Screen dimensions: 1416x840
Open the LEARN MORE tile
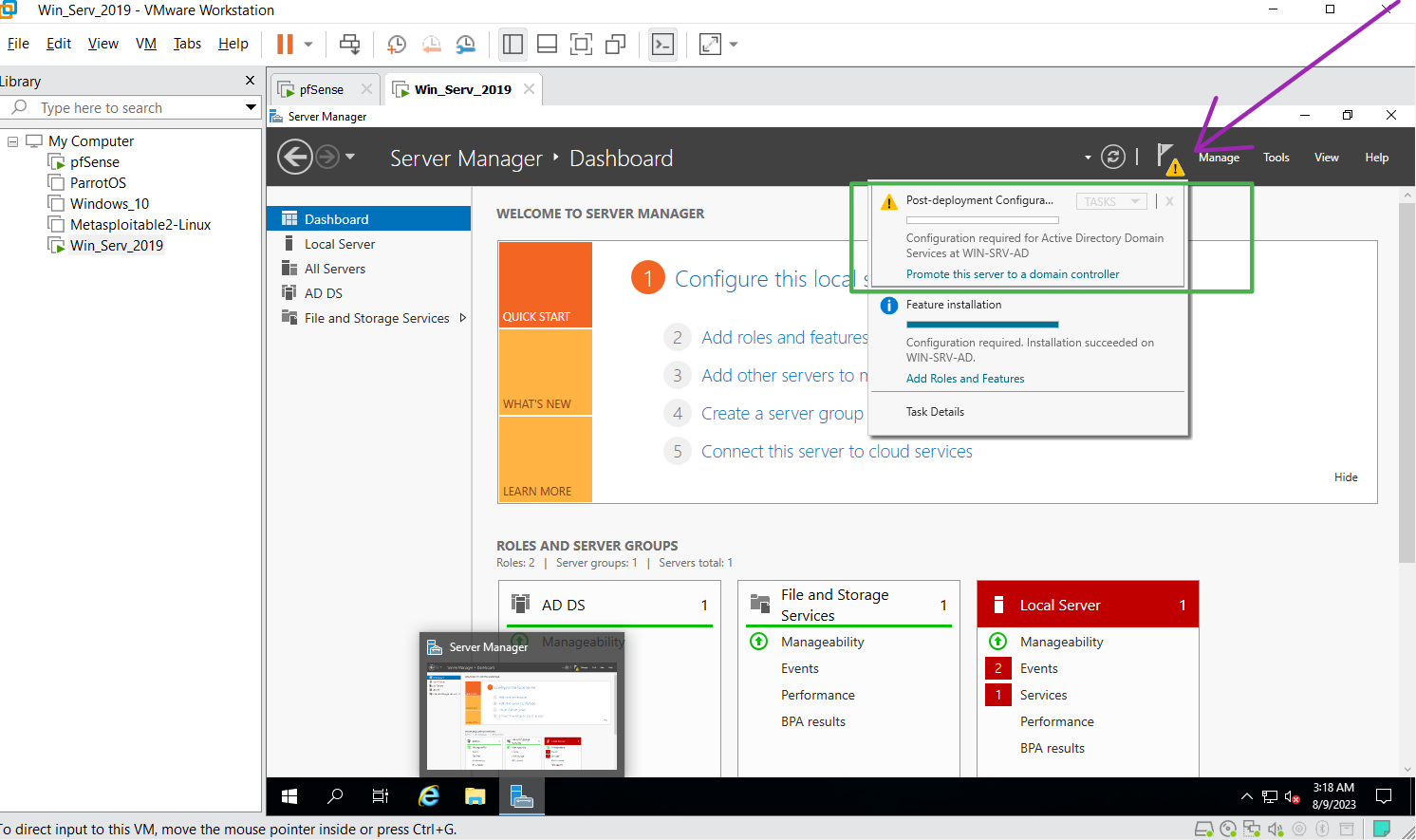pos(546,459)
